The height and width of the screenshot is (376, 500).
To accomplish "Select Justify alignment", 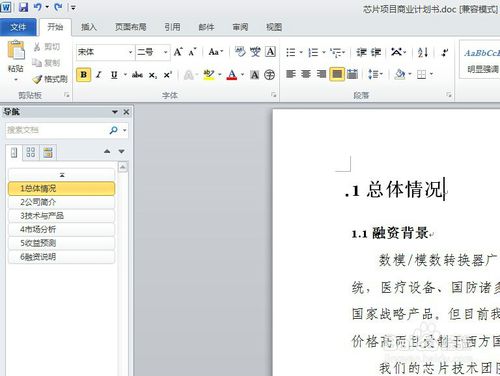I will (x=337, y=74).
